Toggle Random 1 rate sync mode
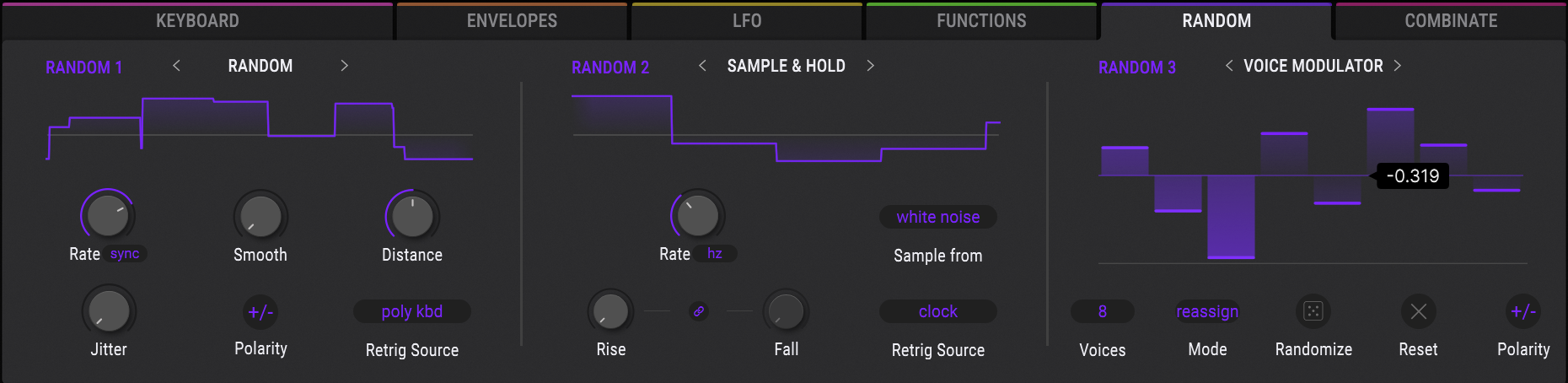The height and width of the screenshot is (383, 1568). (x=125, y=254)
